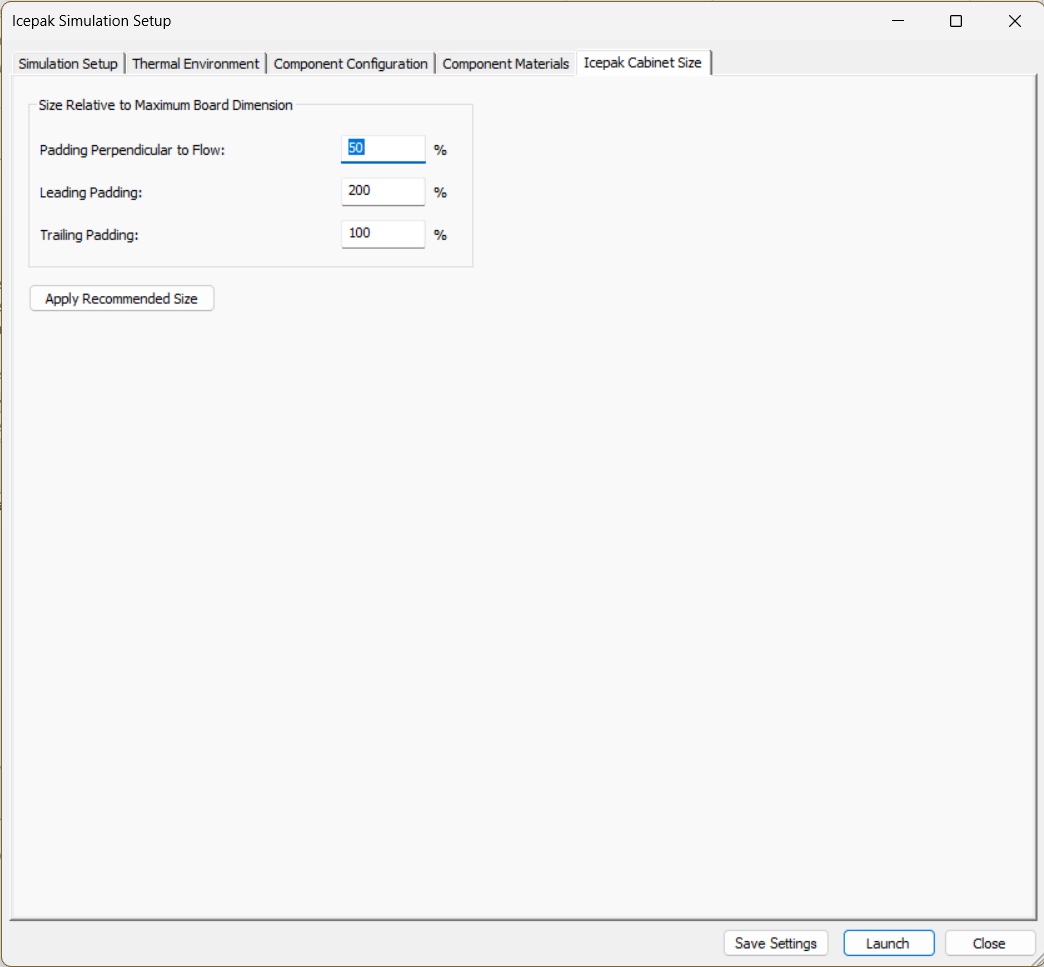
Task: Click the Close button at bottom
Action: 989,943
